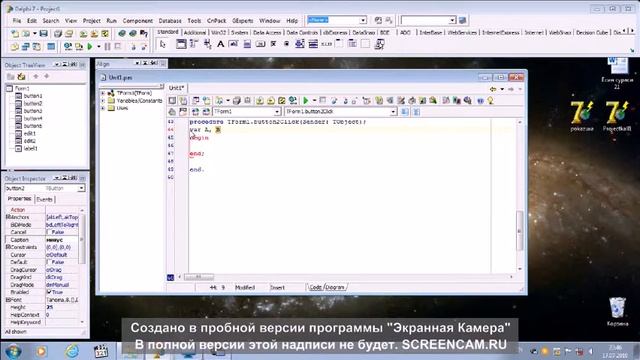640x360 pixels.
Task: Open the component selector dropdown in Object Inspector
Action: click(81, 188)
